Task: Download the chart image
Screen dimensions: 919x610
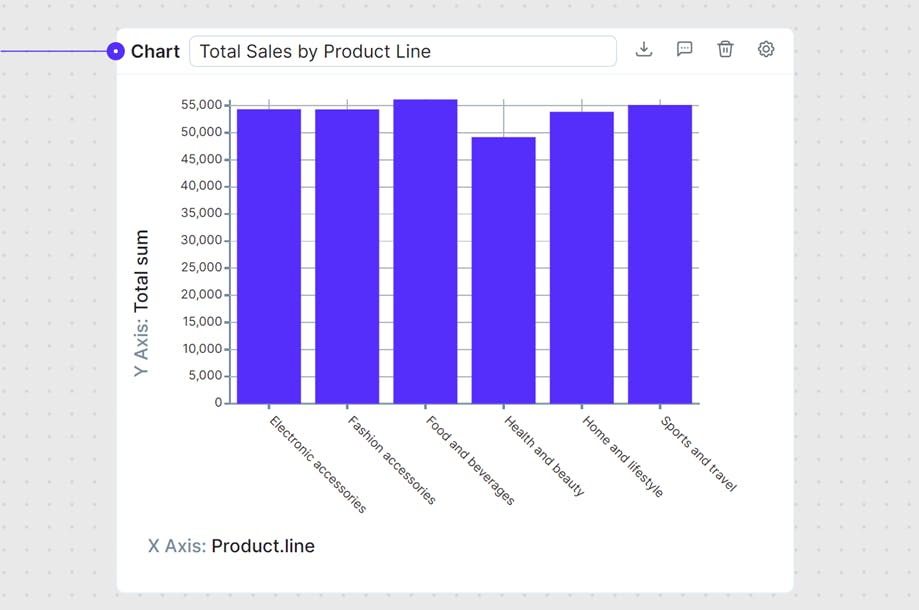Action: click(644, 48)
